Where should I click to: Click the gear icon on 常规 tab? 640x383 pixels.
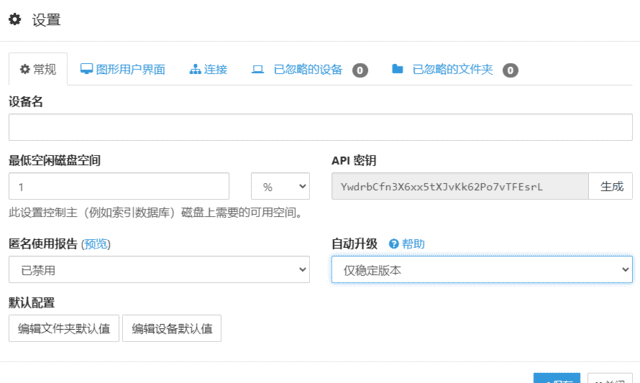(x=25, y=69)
